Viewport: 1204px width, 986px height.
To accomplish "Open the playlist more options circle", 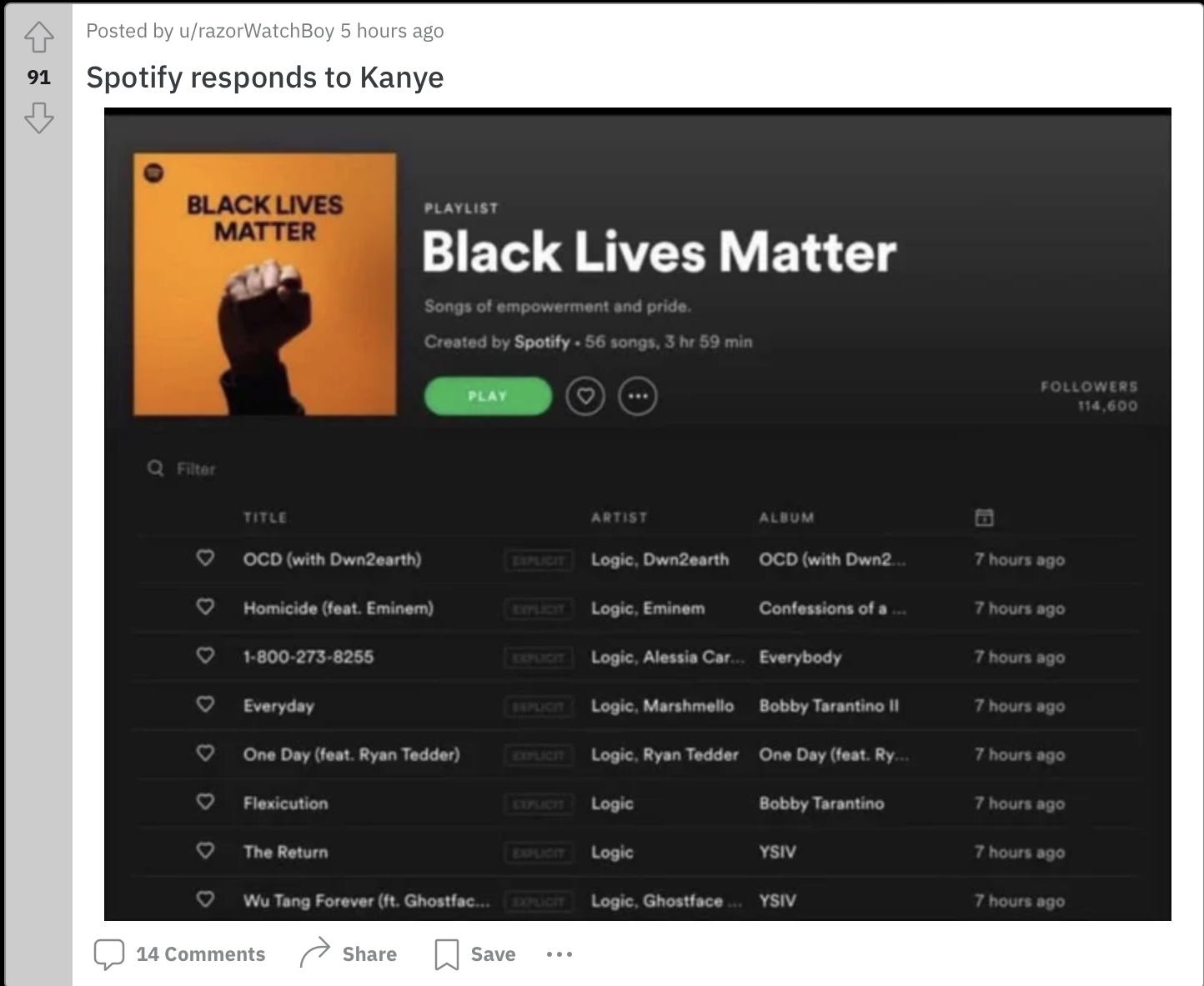I will pyautogui.click(x=638, y=397).
